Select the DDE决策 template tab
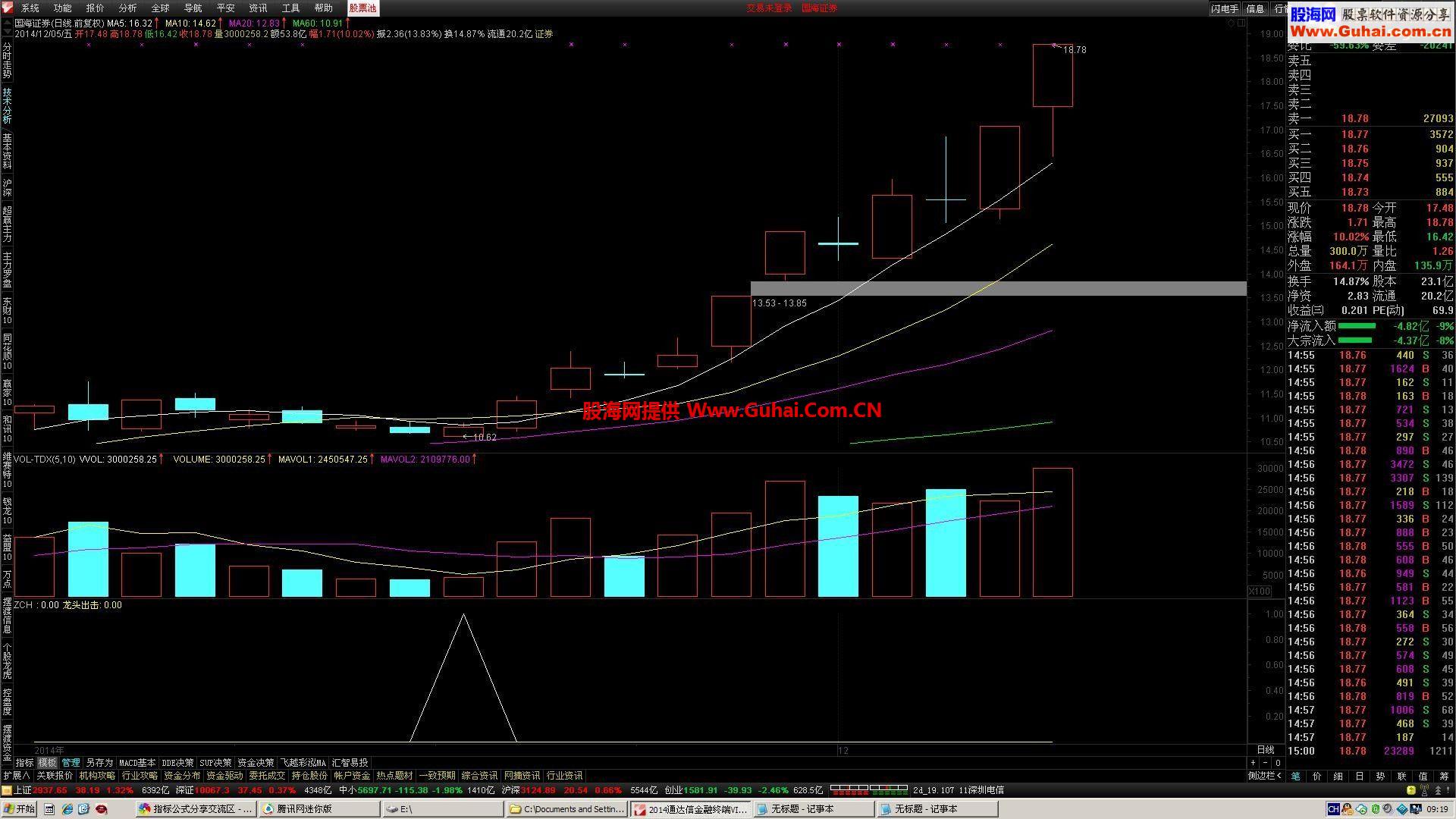This screenshot has height=819, width=1456. [x=178, y=762]
